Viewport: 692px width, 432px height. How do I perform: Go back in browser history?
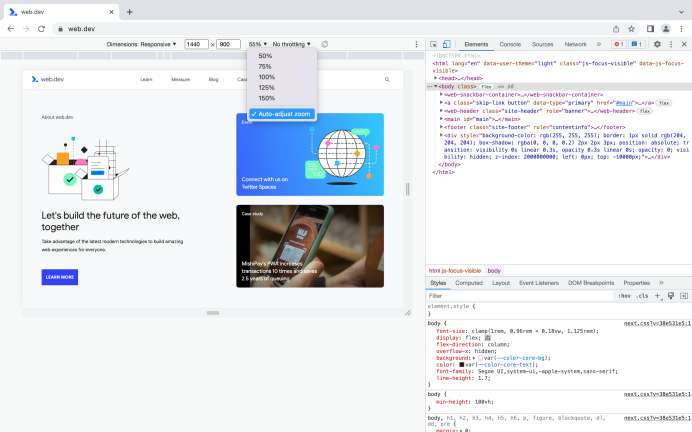[11, 29]
